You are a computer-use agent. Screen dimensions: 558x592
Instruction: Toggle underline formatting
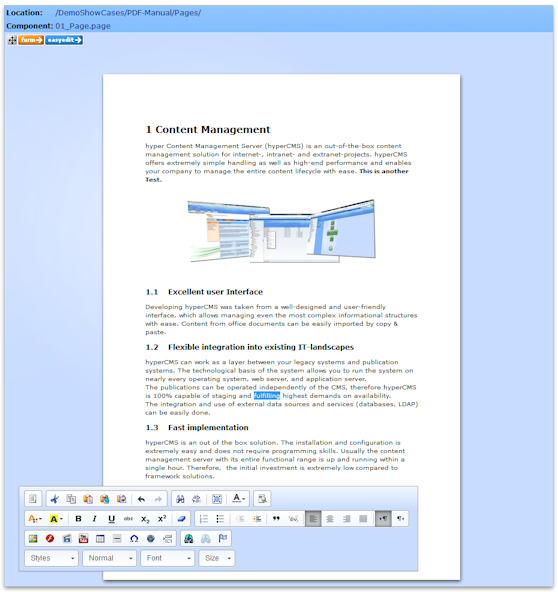tap(111, 519)
